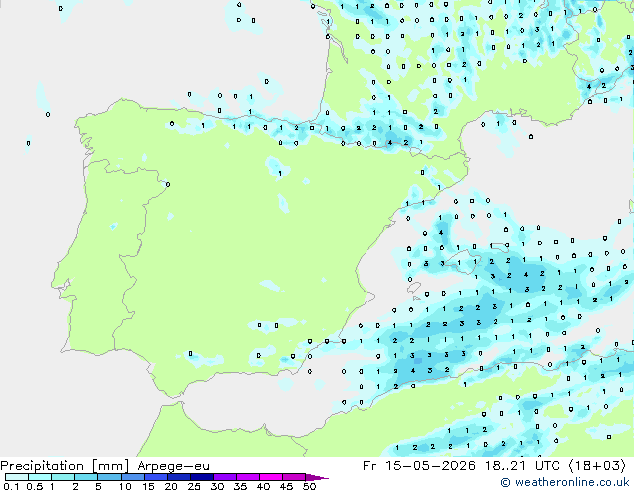Select the 'Arpege-eu' model name label
Image resolution: width=634 pixels, height=490 pixels.
(x=173, y=466)
